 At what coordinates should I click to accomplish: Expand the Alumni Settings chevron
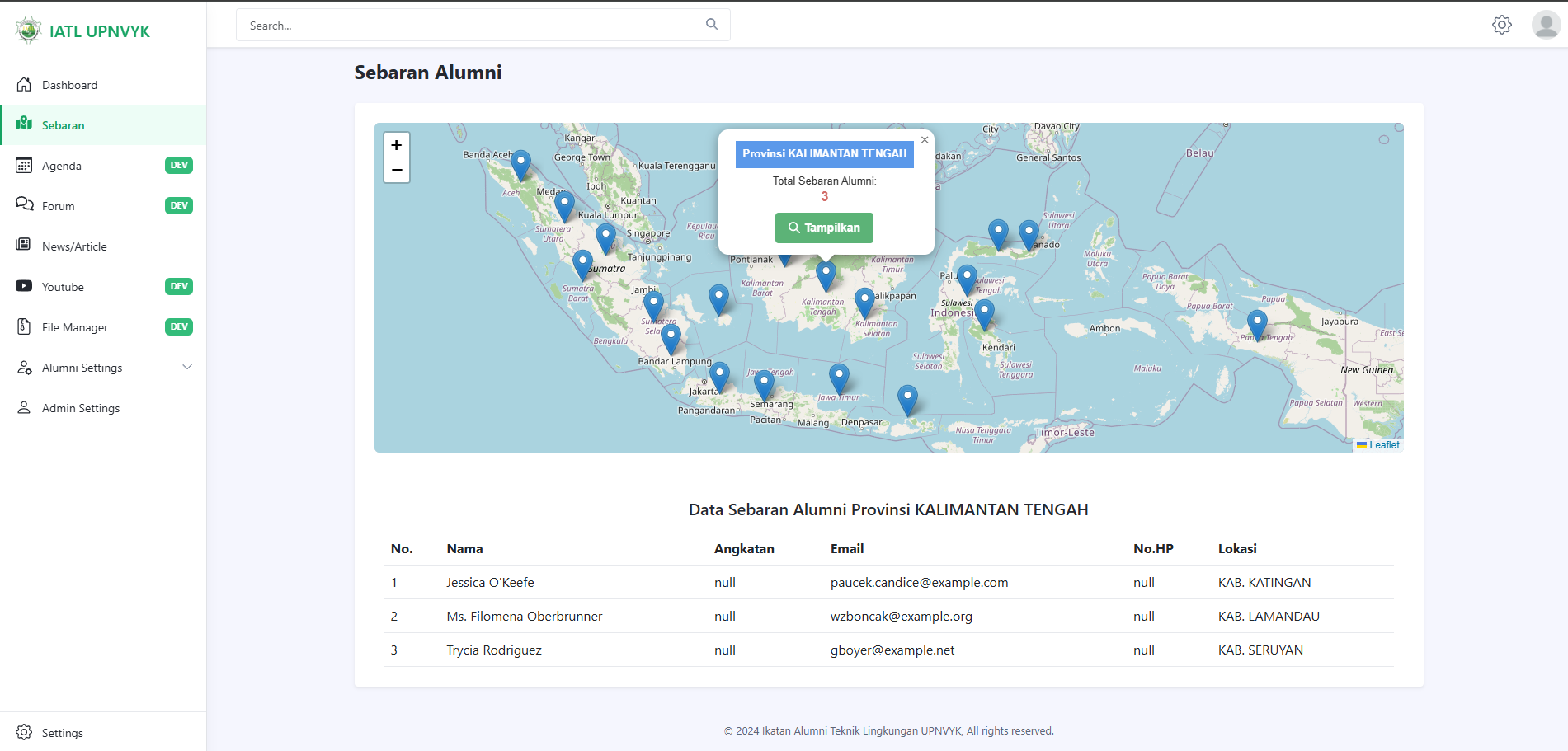coord(187,367)
